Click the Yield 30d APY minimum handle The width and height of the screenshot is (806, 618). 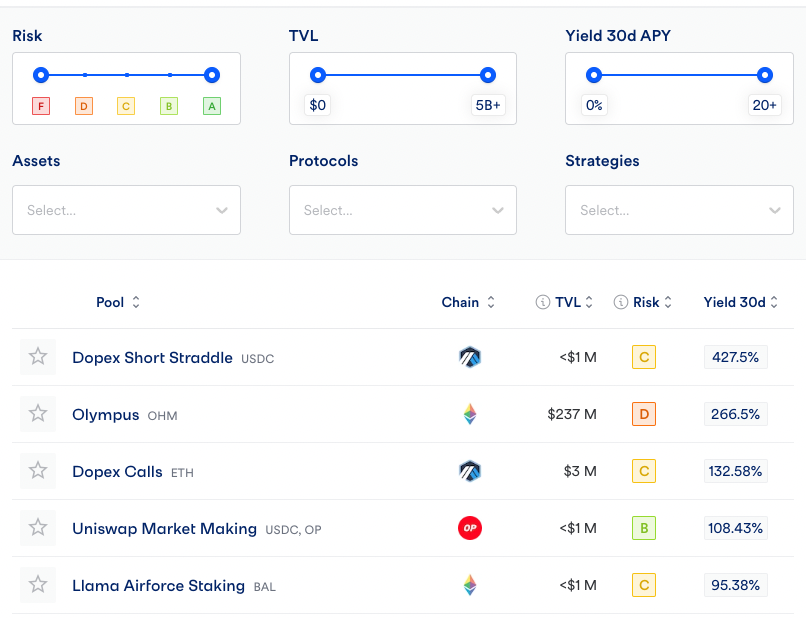click(x=594, y=75)
